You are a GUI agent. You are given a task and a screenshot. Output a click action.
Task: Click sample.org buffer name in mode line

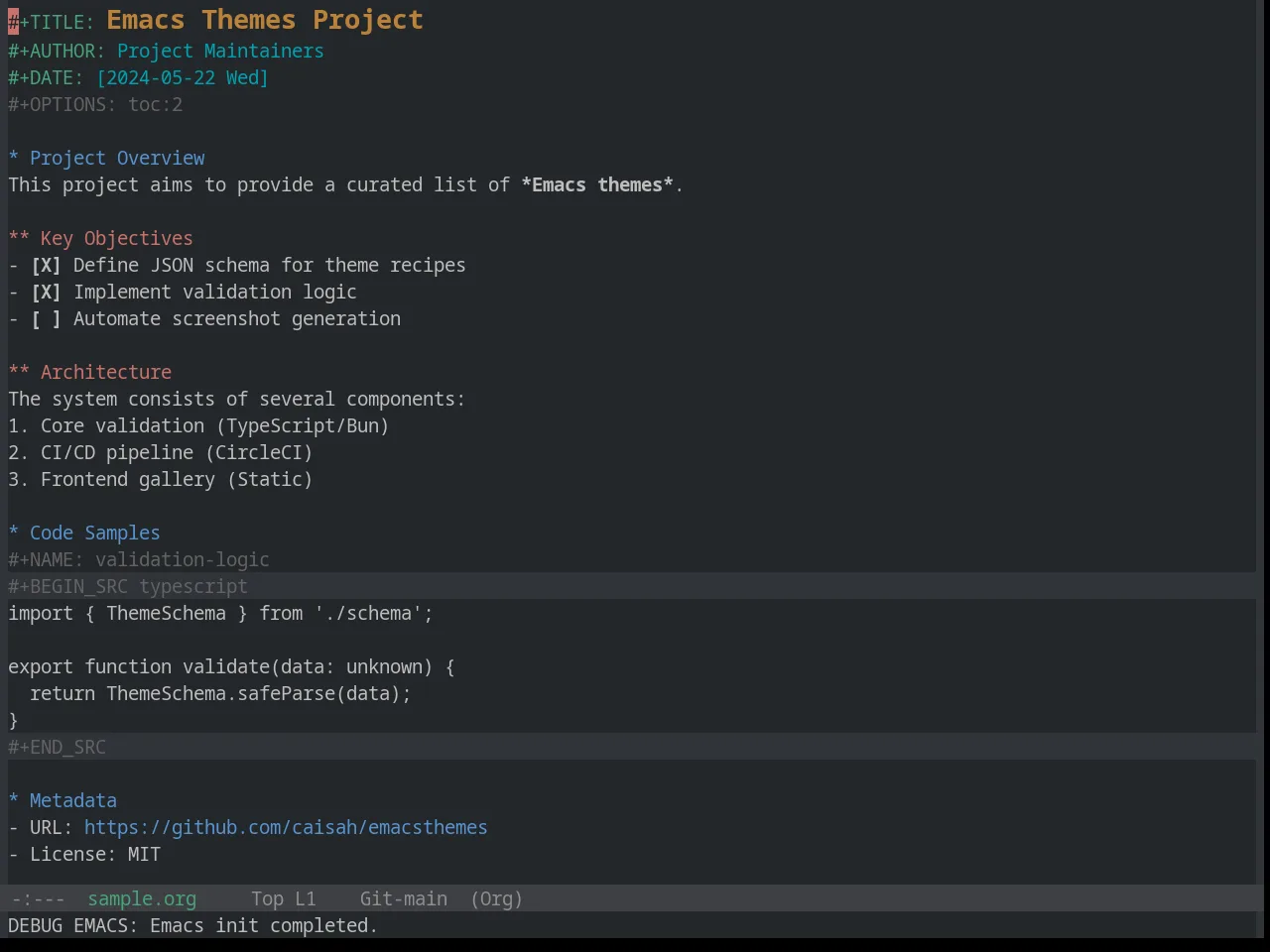pyautogui.click(x=142, y=899)
